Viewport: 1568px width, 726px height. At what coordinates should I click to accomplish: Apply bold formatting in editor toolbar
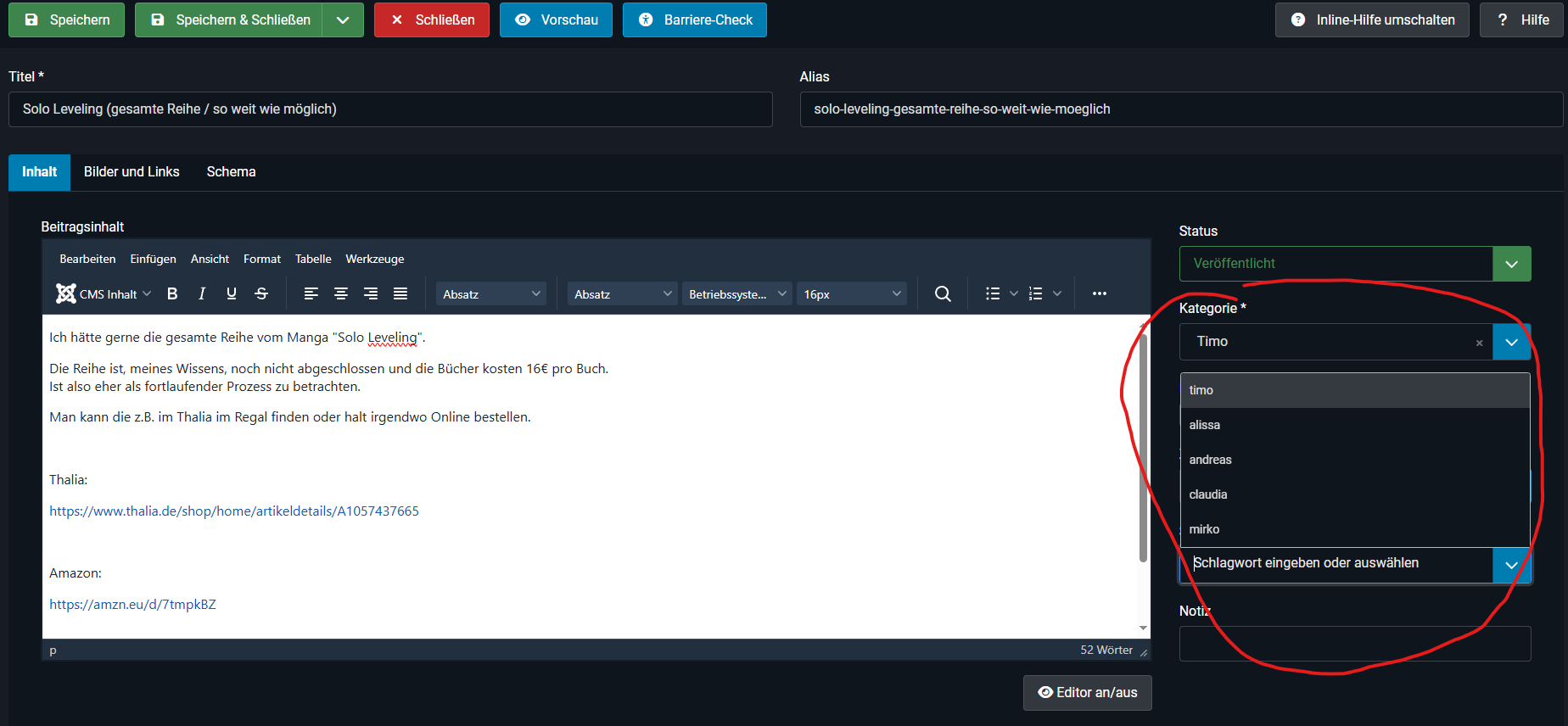pyautogui.click(x=172, y=293)
